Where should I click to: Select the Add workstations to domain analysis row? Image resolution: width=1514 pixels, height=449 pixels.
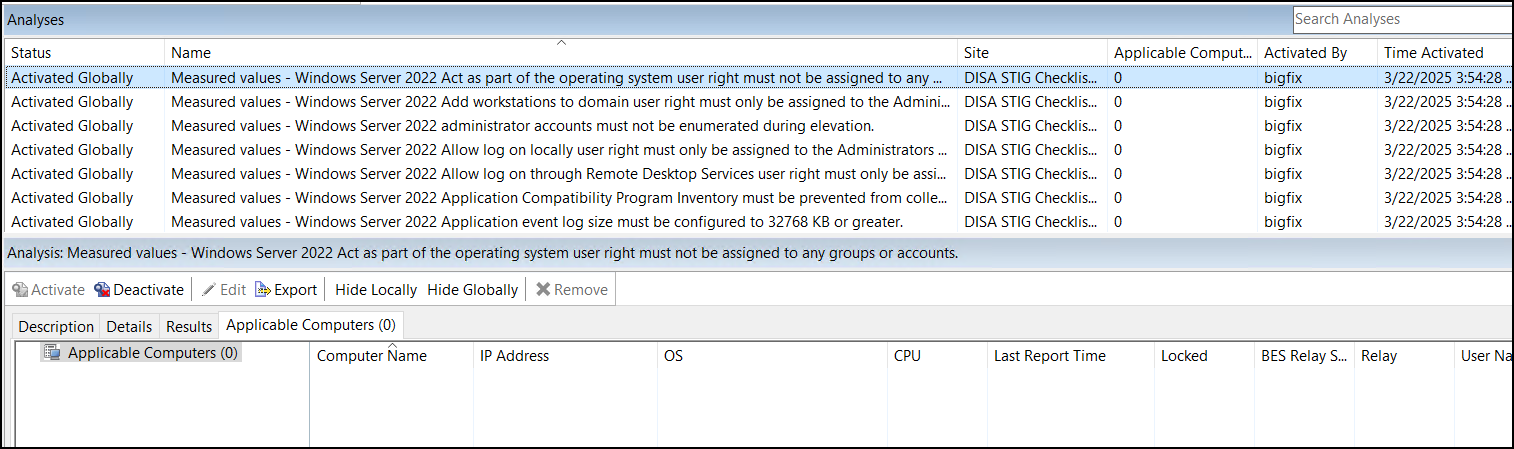(557, 102)
